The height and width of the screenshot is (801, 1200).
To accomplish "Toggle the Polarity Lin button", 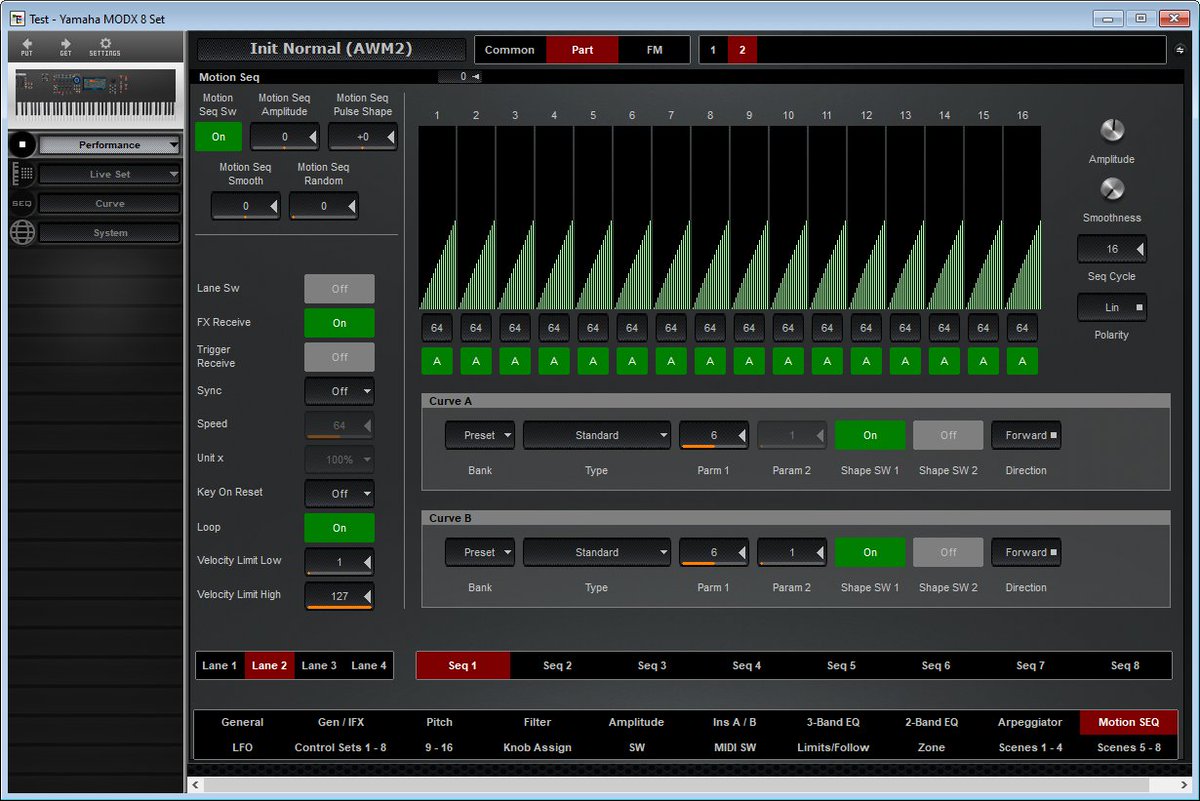I will coord(1112,307).
